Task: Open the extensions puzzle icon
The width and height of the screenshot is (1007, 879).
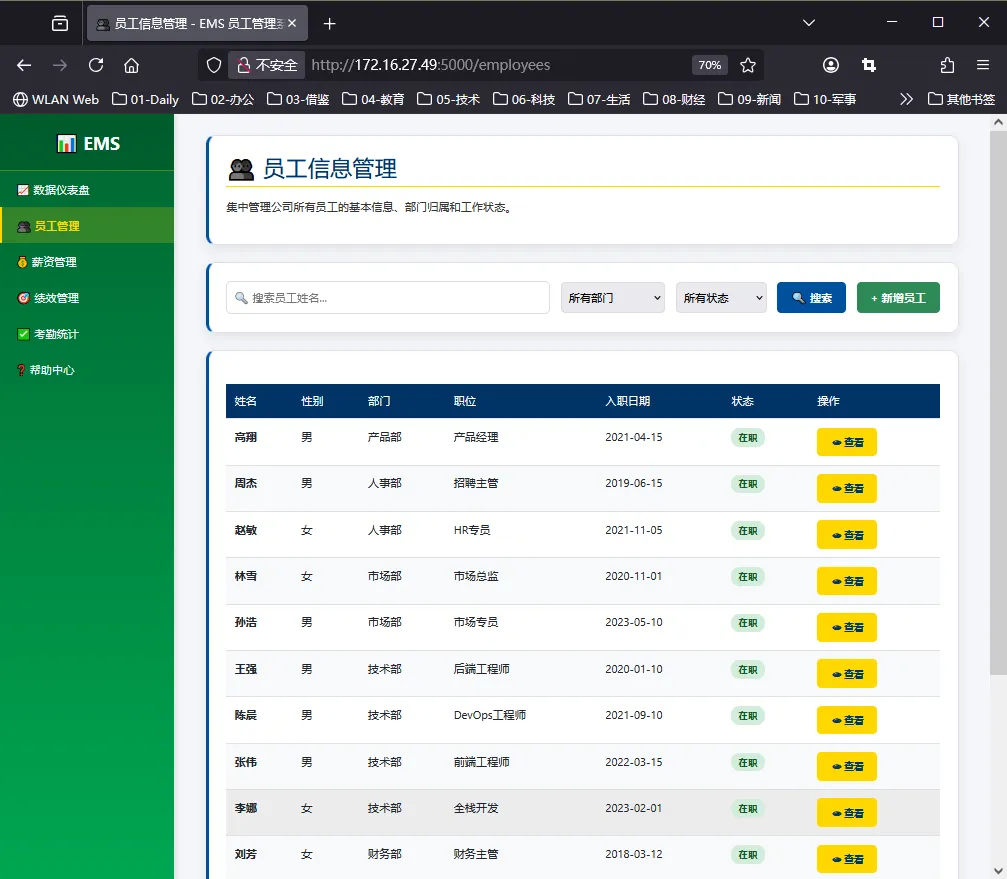Action: click(x=947, y=65)
